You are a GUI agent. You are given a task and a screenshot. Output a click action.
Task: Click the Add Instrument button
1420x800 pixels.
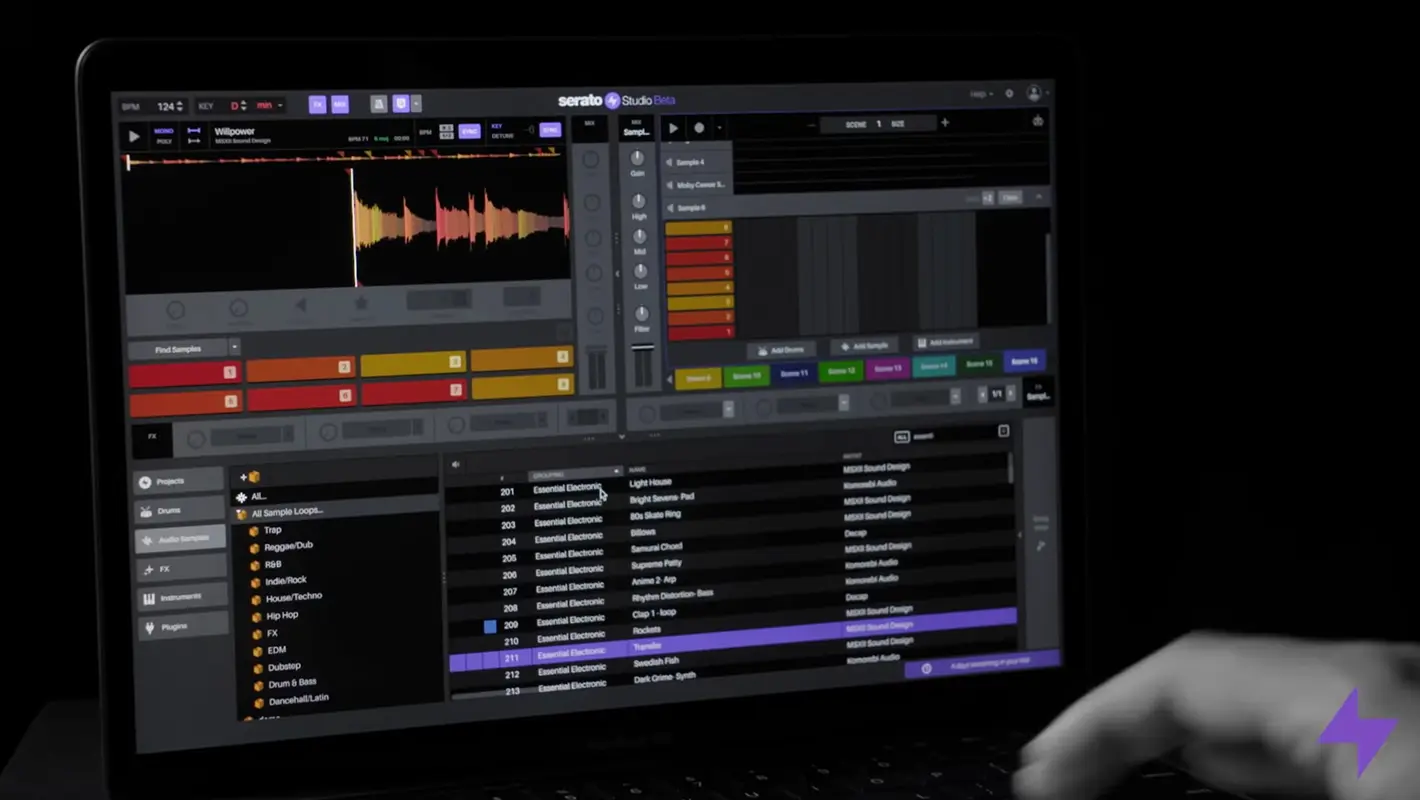click(944, 342)
